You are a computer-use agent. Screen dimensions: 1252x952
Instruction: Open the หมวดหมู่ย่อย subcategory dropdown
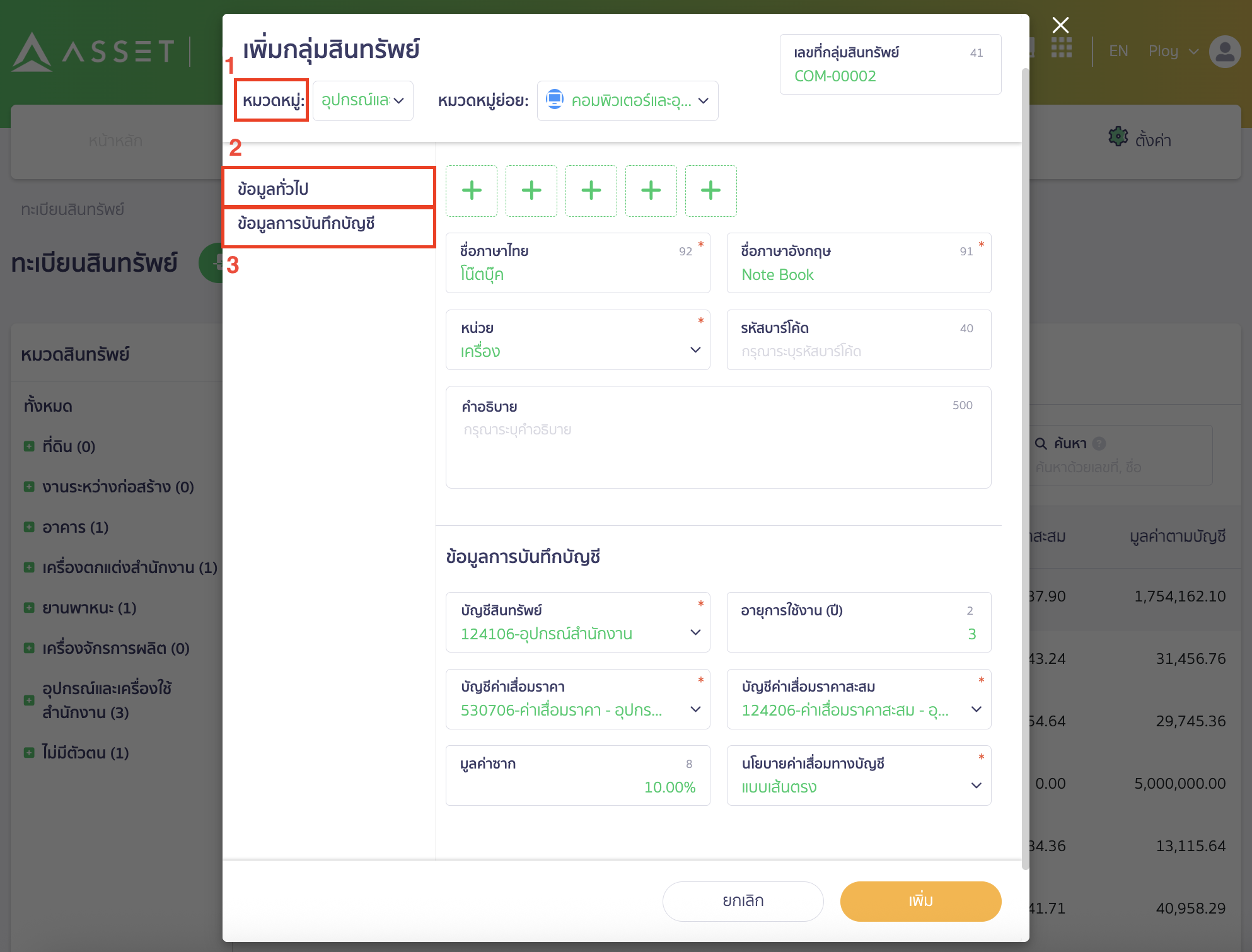point(627,101)
